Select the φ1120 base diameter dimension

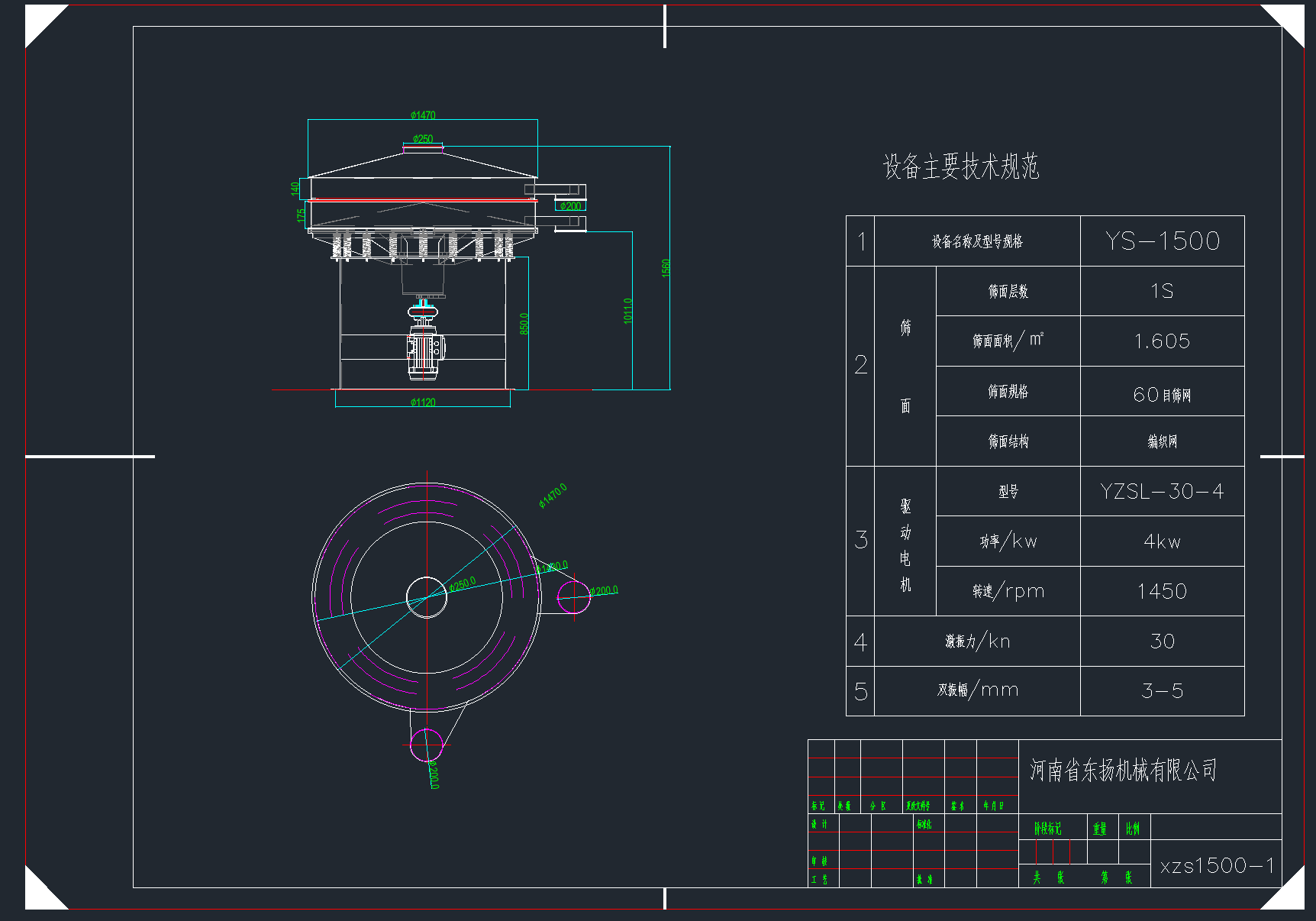[x=423, y=402]
